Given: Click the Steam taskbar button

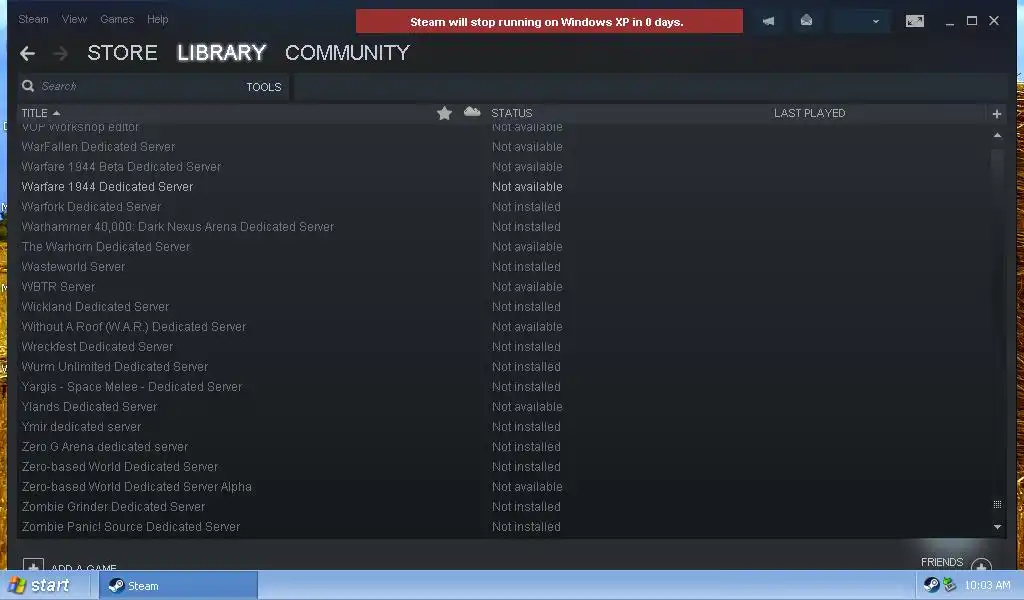Looking at the screenshot, I should coord(179,586).
